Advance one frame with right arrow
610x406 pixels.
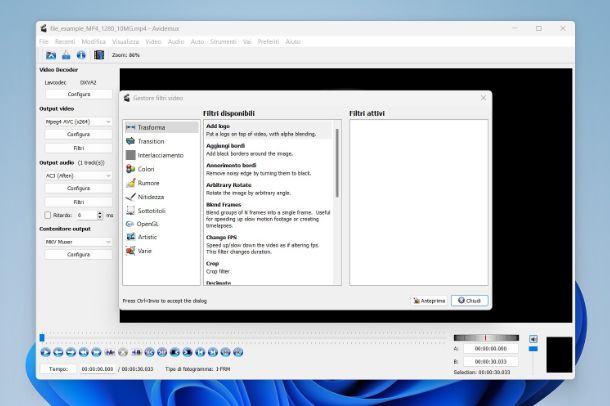coord(71,352)
